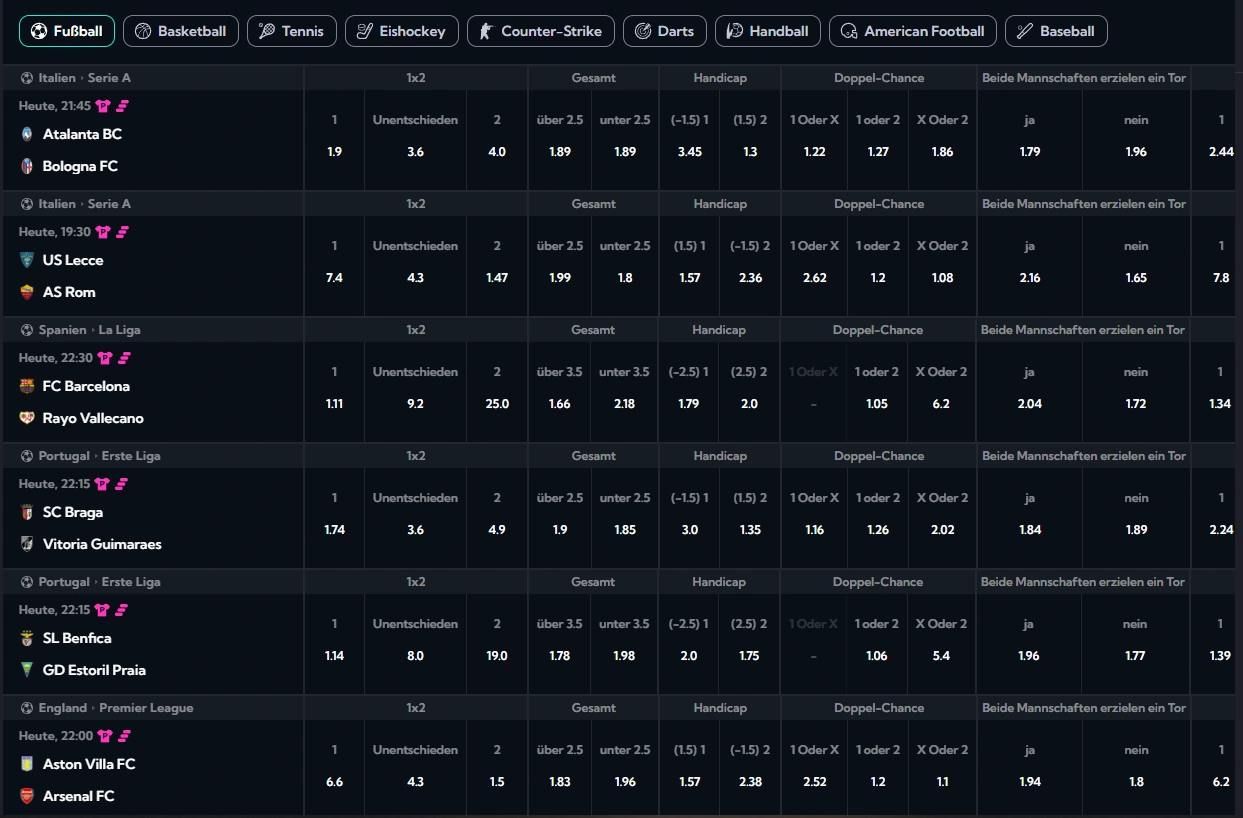This screenshot has width=1243, height=818.
Task: Click pink jersey icon for Aston Villa match
Action: pos(103,736)
